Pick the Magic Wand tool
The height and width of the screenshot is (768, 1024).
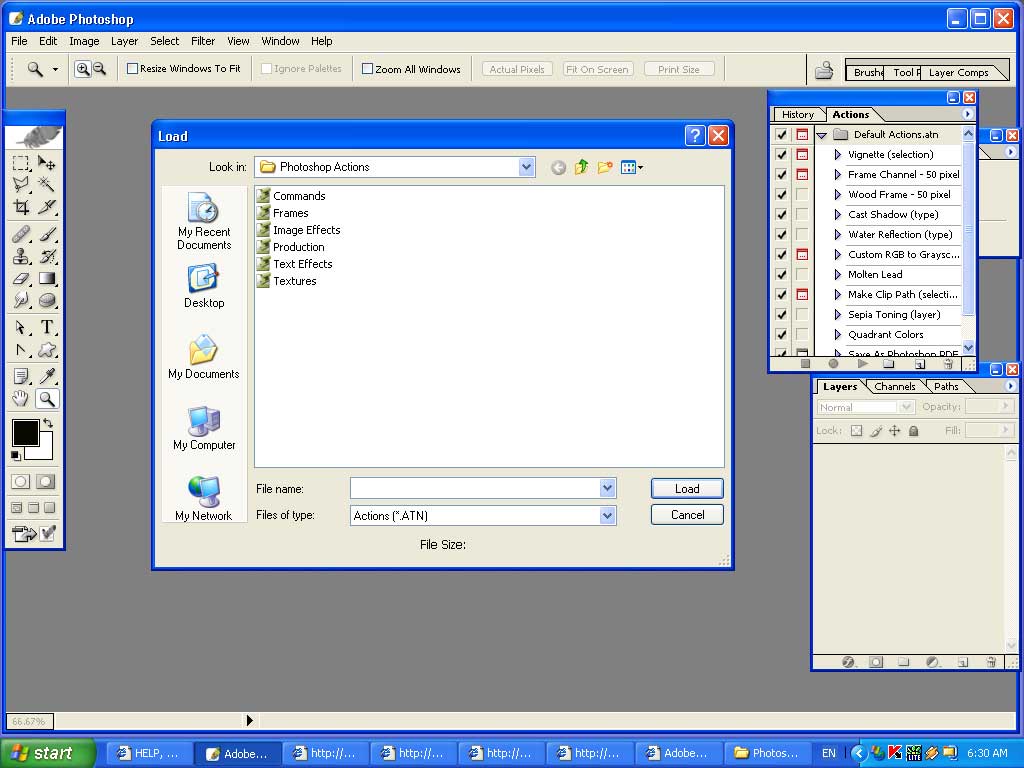pos(46,185)
